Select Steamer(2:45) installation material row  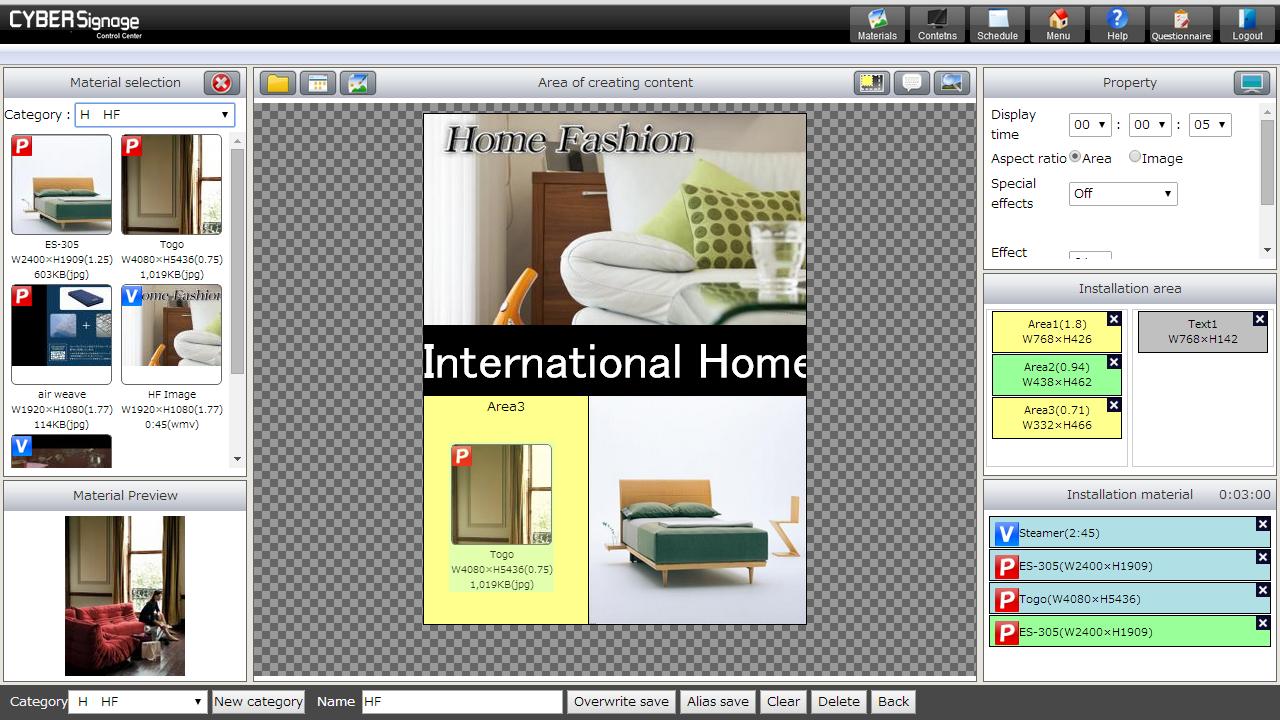1130,533
